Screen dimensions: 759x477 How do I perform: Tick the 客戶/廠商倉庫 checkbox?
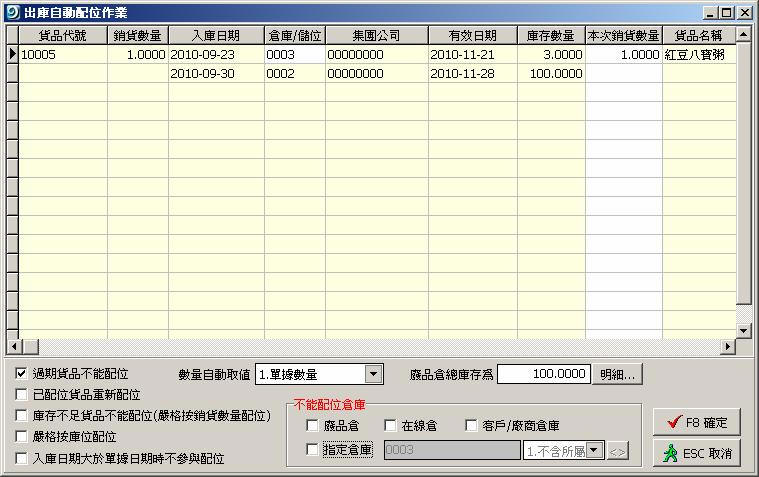coord(473,426)
